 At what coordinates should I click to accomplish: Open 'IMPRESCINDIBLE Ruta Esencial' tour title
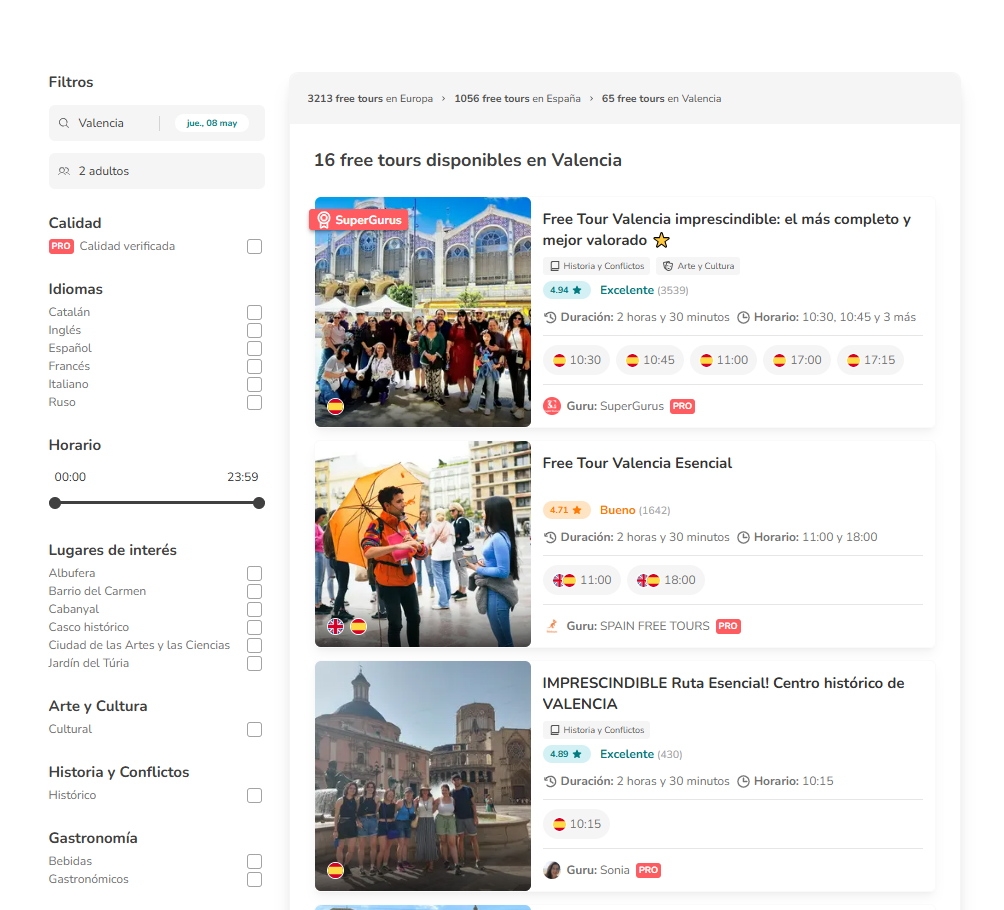tap(724, 693)
